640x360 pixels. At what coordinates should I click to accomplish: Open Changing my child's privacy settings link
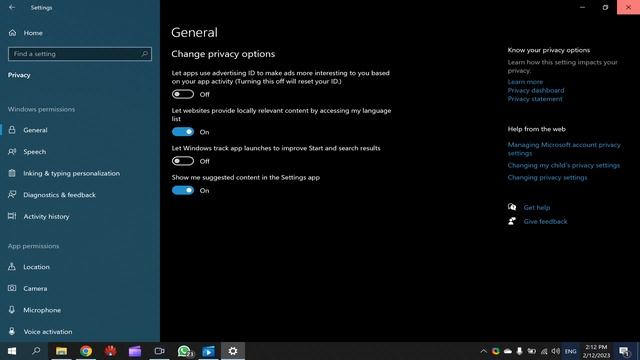pos(563,165)
